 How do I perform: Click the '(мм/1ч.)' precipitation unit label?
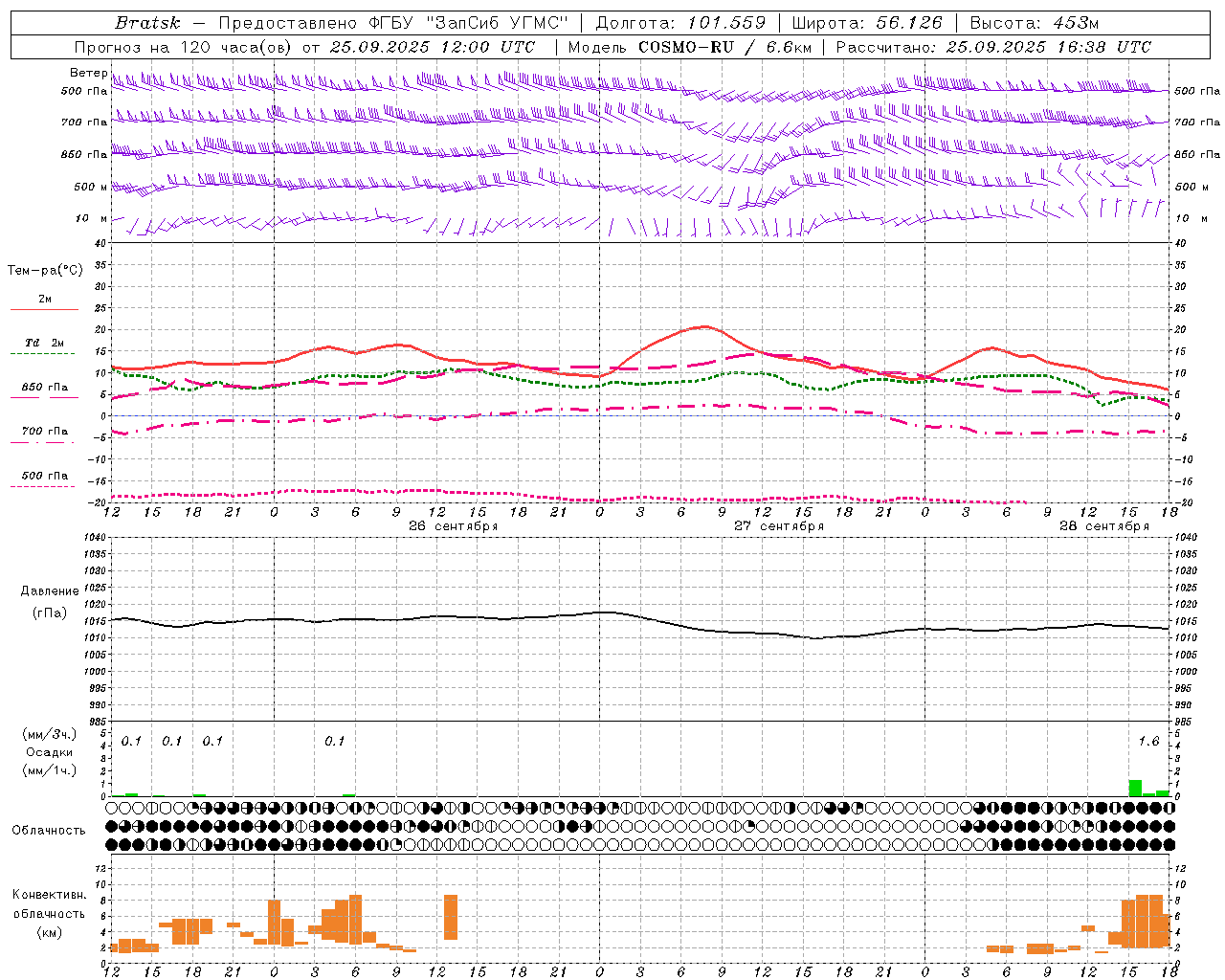pos(49,770)
